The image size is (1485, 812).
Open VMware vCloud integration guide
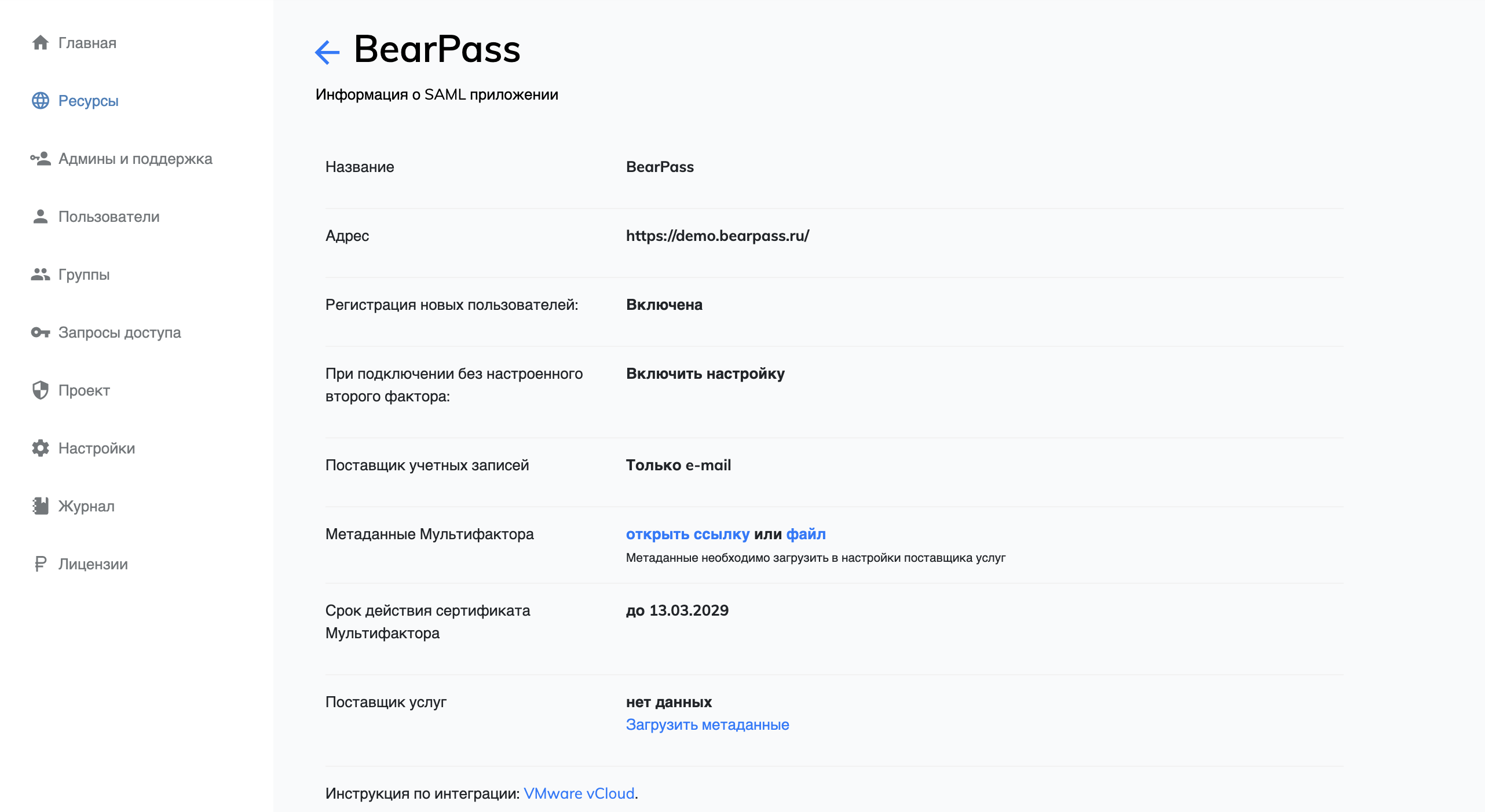click(579, 793)
